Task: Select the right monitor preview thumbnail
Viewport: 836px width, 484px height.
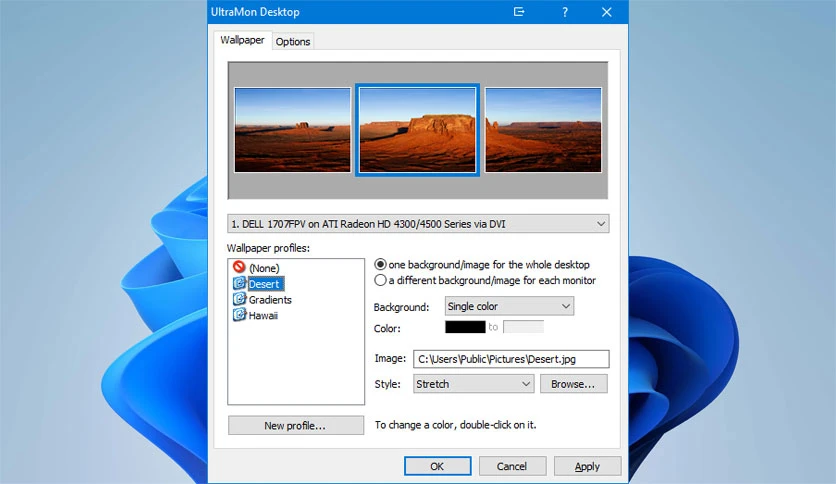Action: click(x=543, y=130)
